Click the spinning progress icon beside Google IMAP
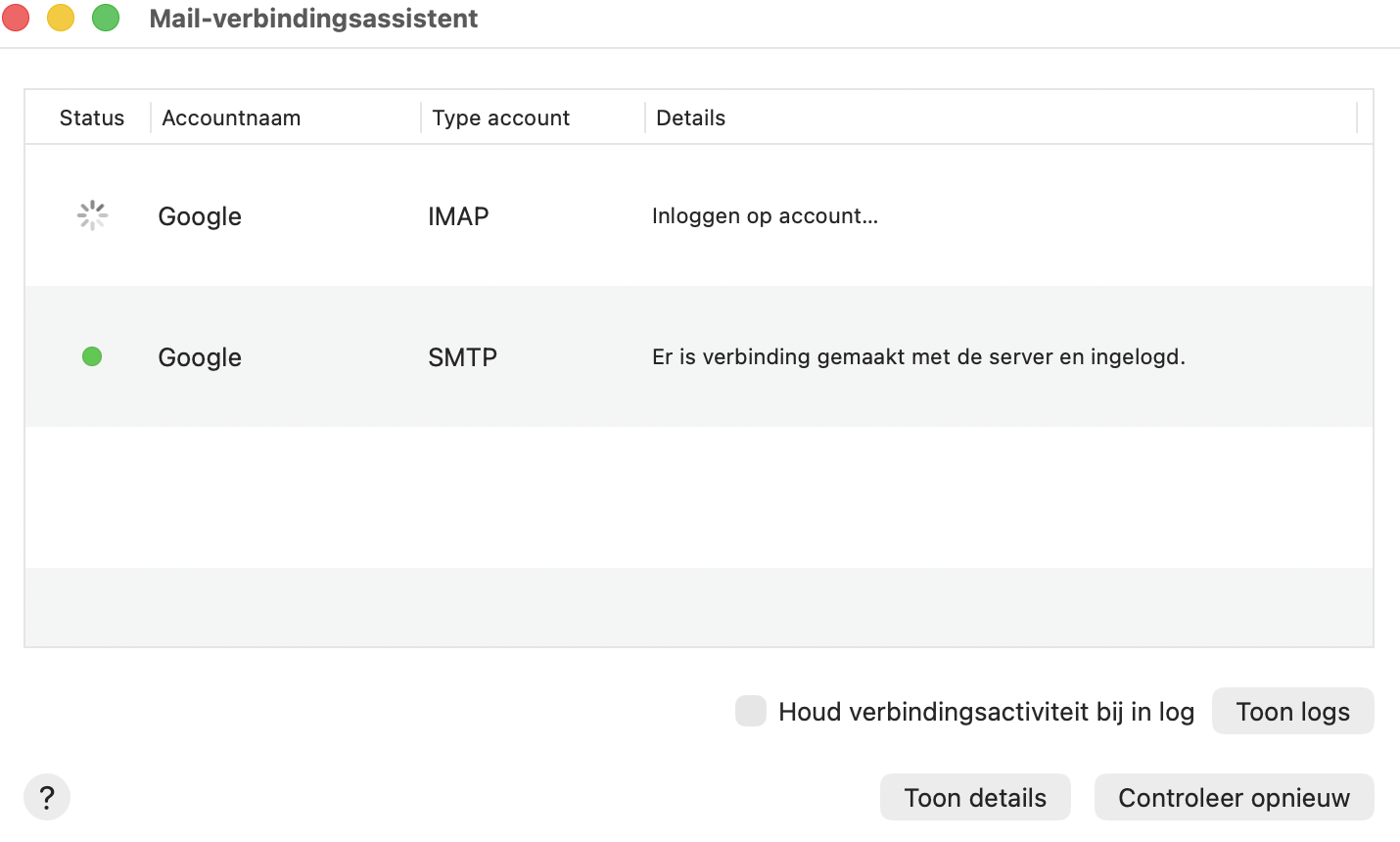1400x842 pixels. click(91, 215)
